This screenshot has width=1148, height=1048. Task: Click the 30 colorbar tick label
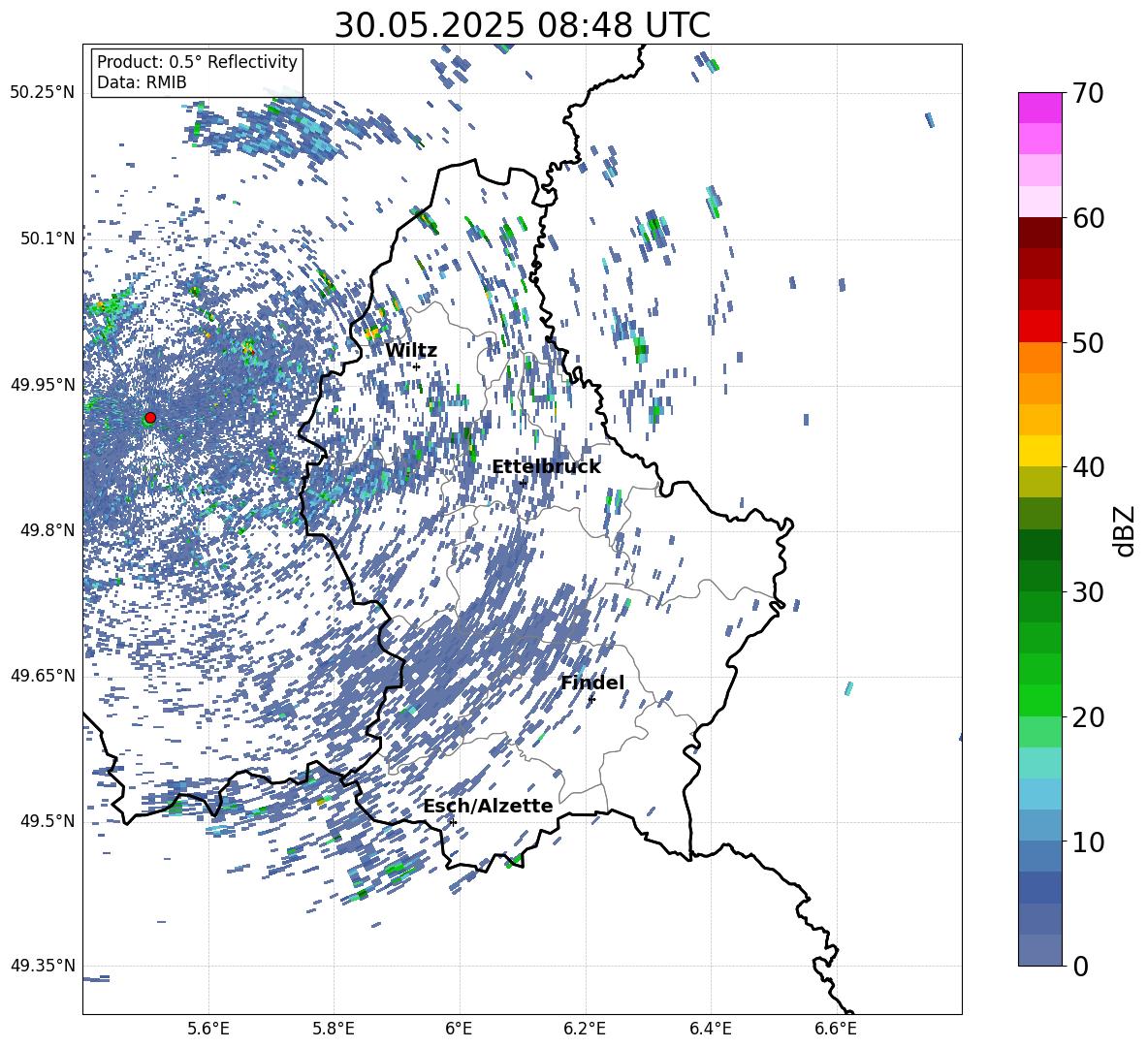pyautogui.click(x=1089, y=591)
